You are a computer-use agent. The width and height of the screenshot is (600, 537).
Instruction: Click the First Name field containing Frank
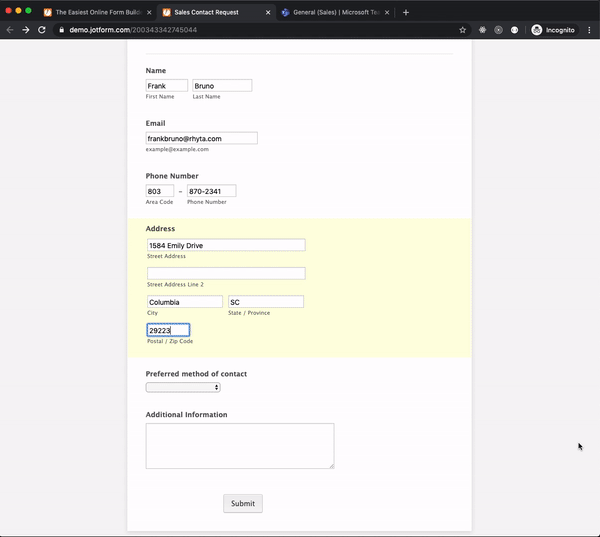click(166, 86)
